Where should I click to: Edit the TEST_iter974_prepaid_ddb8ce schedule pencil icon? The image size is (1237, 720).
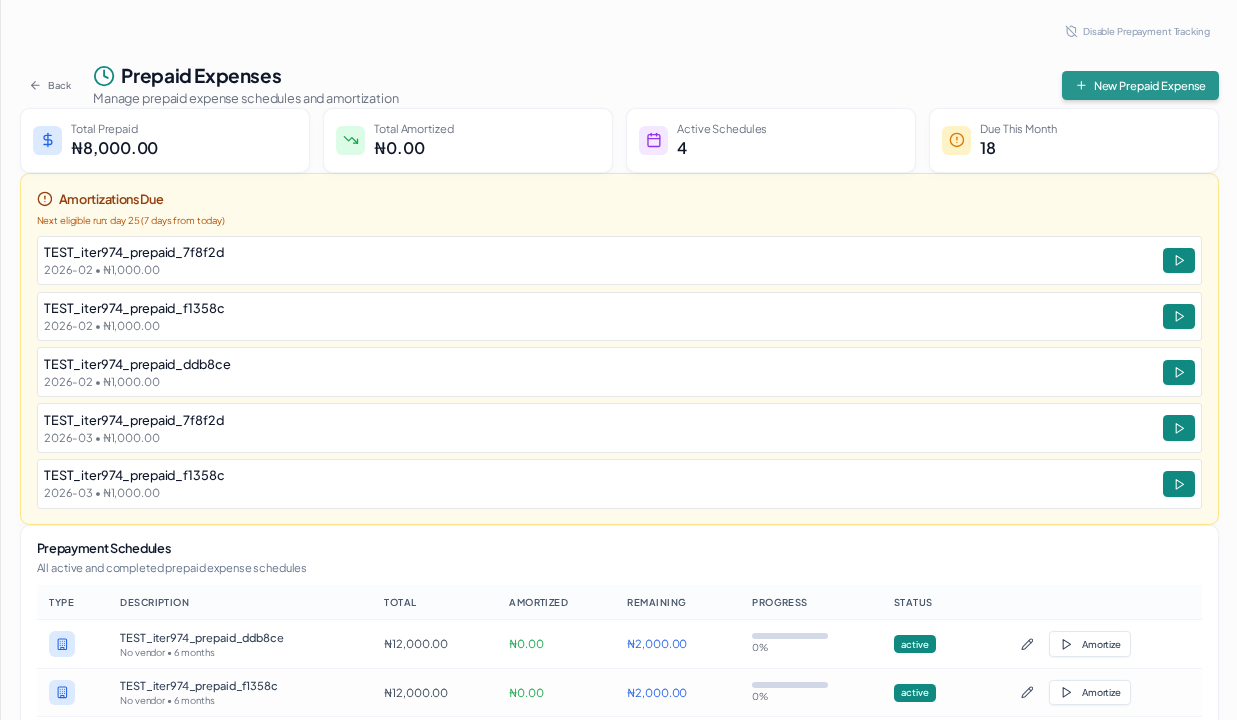(1027, 644)
